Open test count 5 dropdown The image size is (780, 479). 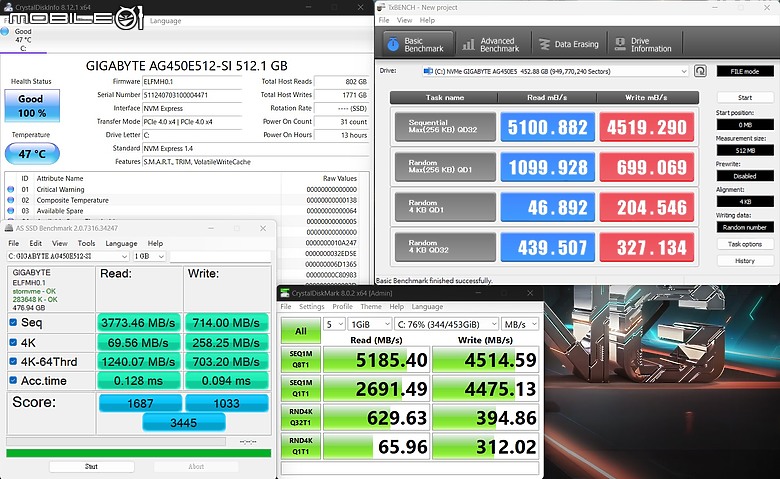pyautogui.click(x=334, y=324)
